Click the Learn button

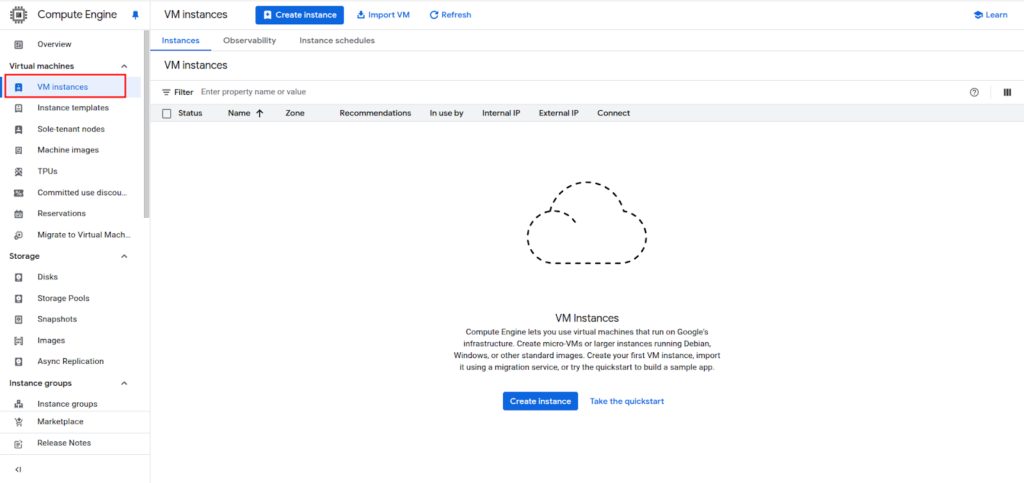tap(990, 15)
